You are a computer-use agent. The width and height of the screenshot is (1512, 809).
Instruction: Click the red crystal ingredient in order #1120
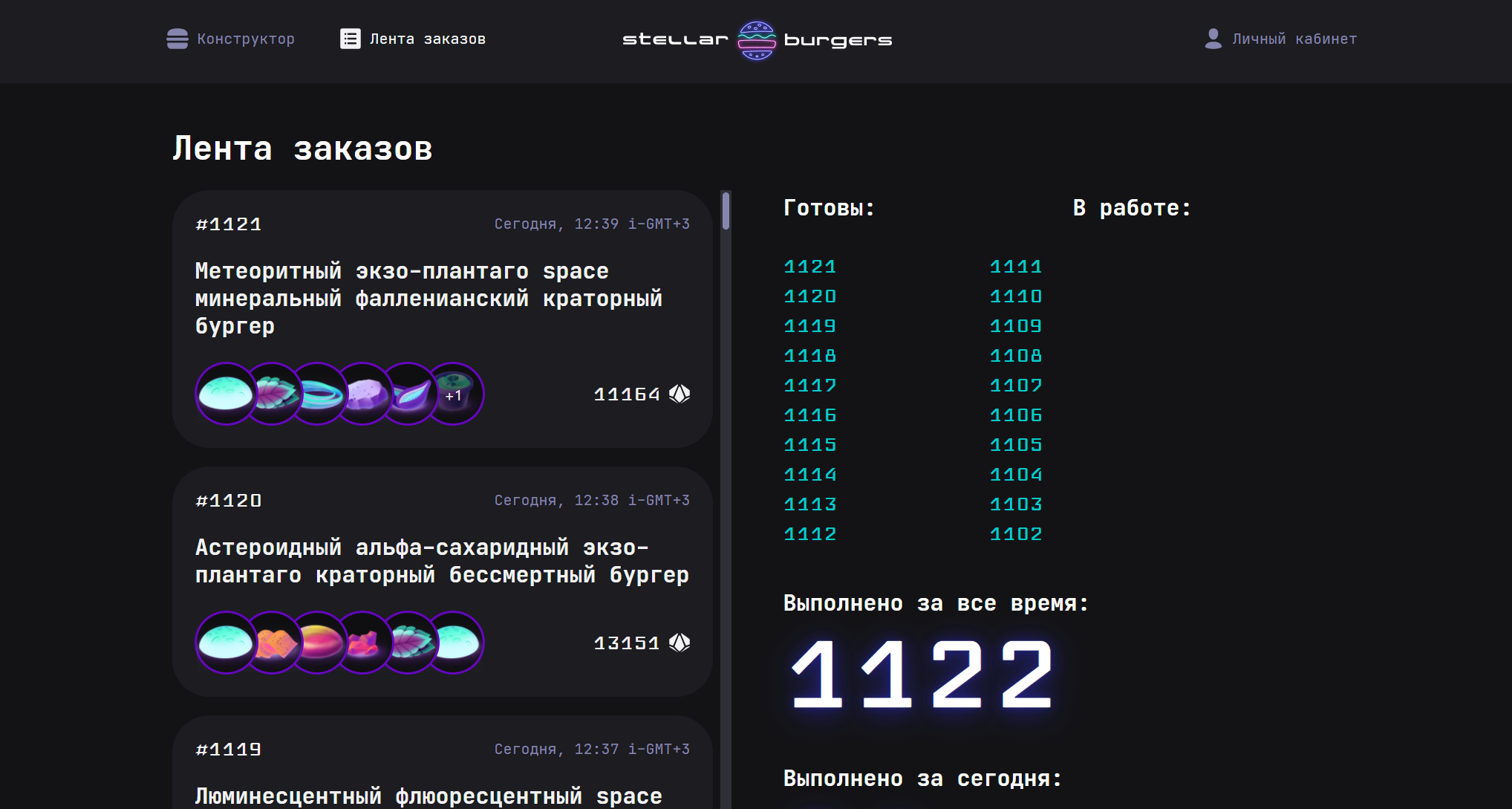[x=365, y=643]
